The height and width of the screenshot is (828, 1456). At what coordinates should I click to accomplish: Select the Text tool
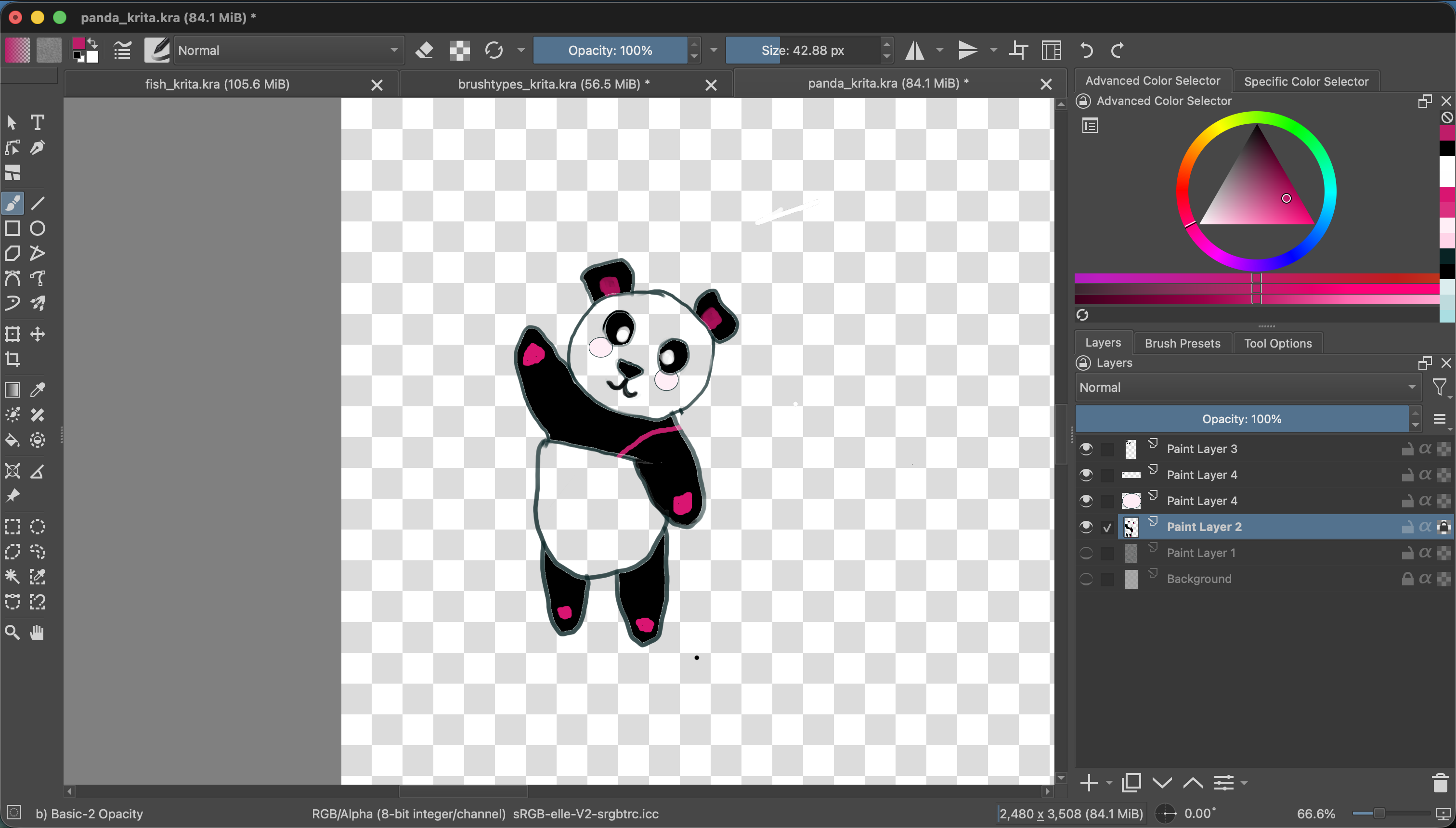[38, 122]
